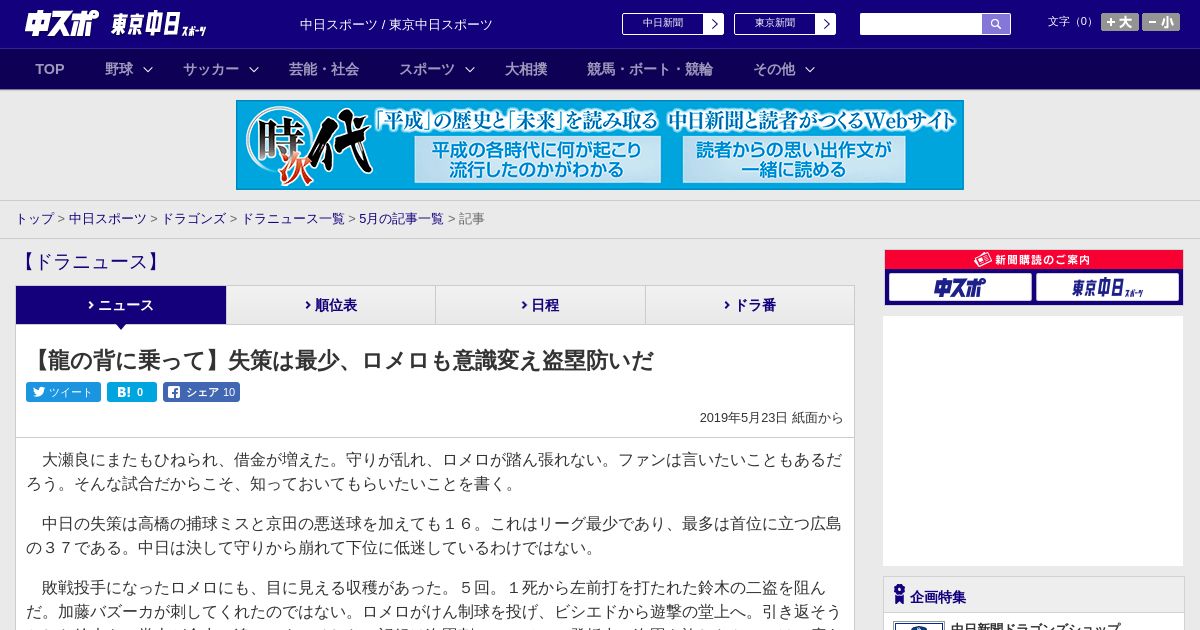
Task: Click the 東京中日スポーツ logo in header
Action: [159, 24]
